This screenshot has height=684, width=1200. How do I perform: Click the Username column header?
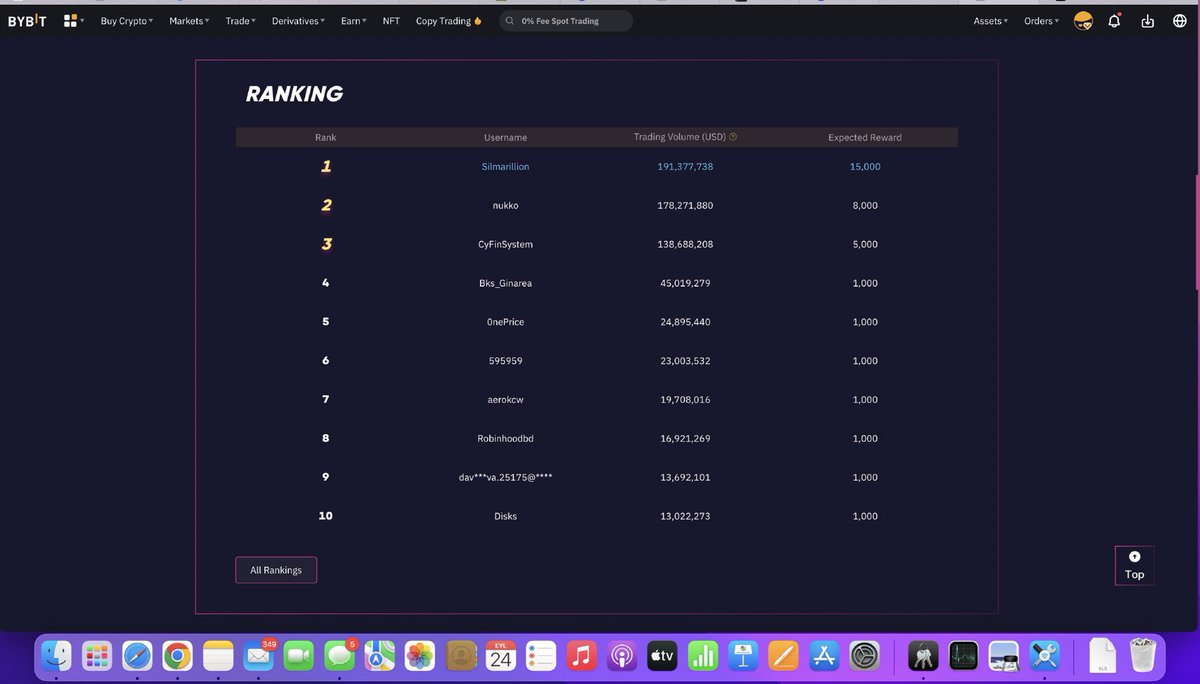(x=505, y=137)
